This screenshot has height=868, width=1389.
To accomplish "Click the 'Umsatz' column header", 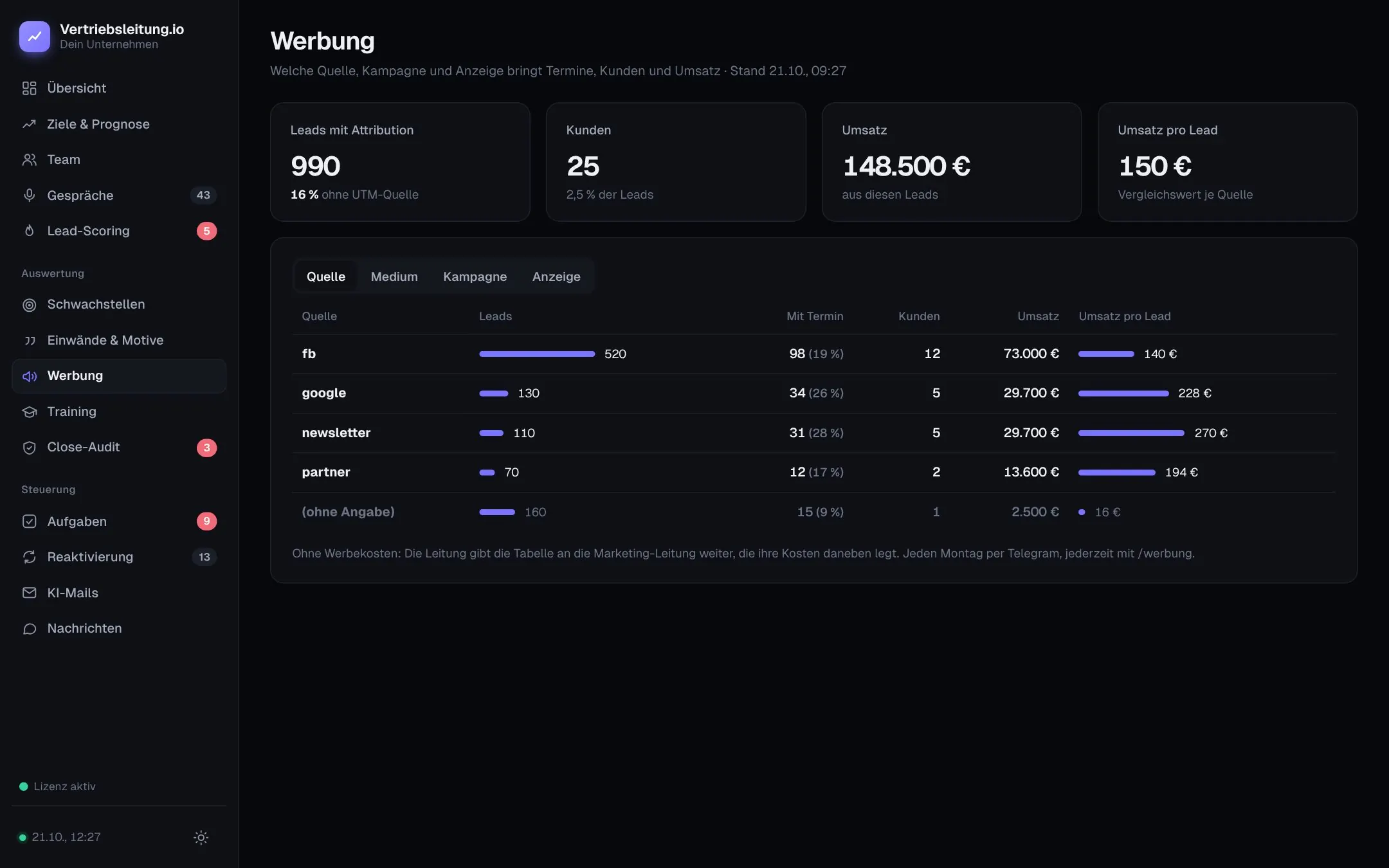I will (x=1038, y=316).
